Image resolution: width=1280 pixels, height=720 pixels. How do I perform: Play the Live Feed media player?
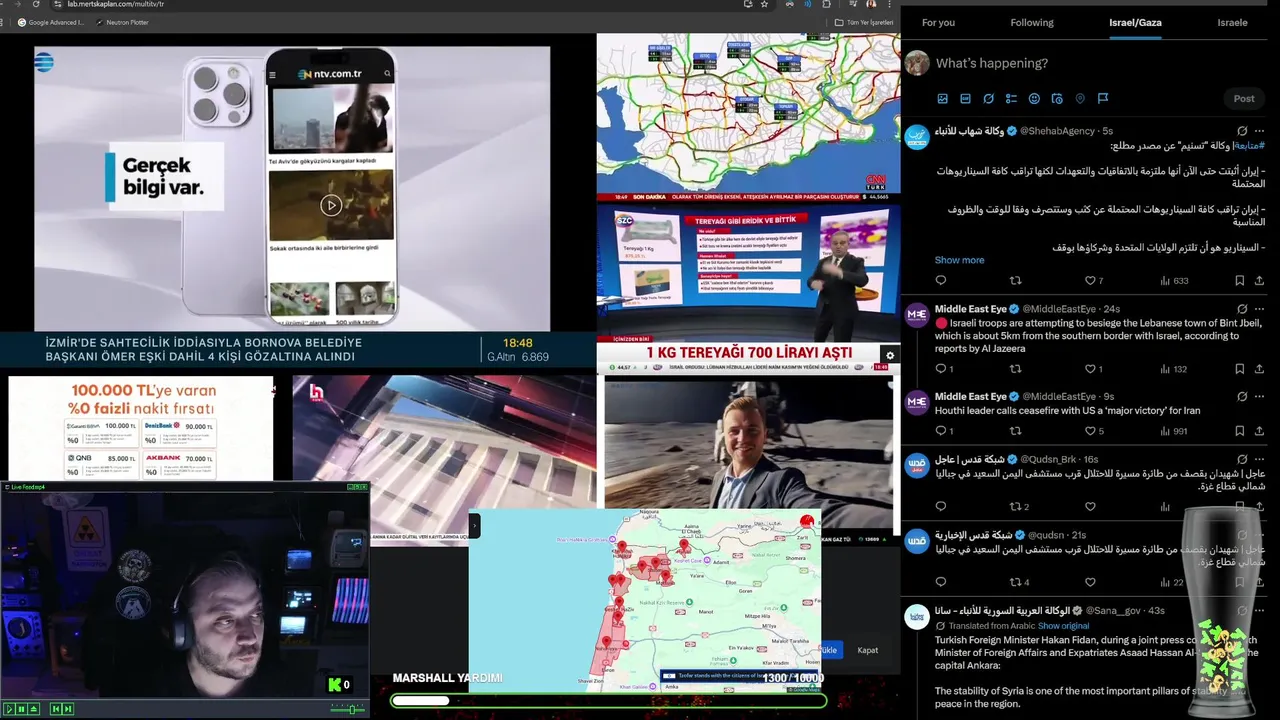click(10, 709)
